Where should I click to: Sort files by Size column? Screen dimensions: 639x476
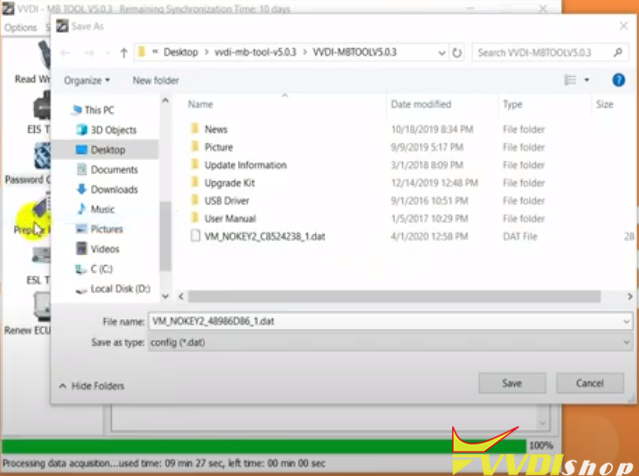tap(605, 104)
